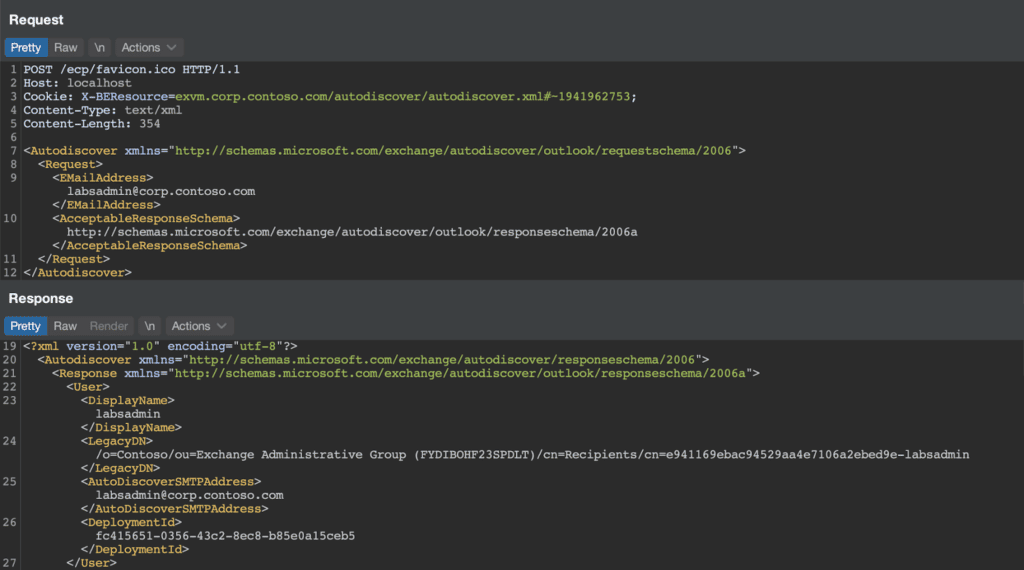This screenshot has height=570, width=1024.
Task: Switch Response view to Raw tab
Action: click(x=65, y=326)
